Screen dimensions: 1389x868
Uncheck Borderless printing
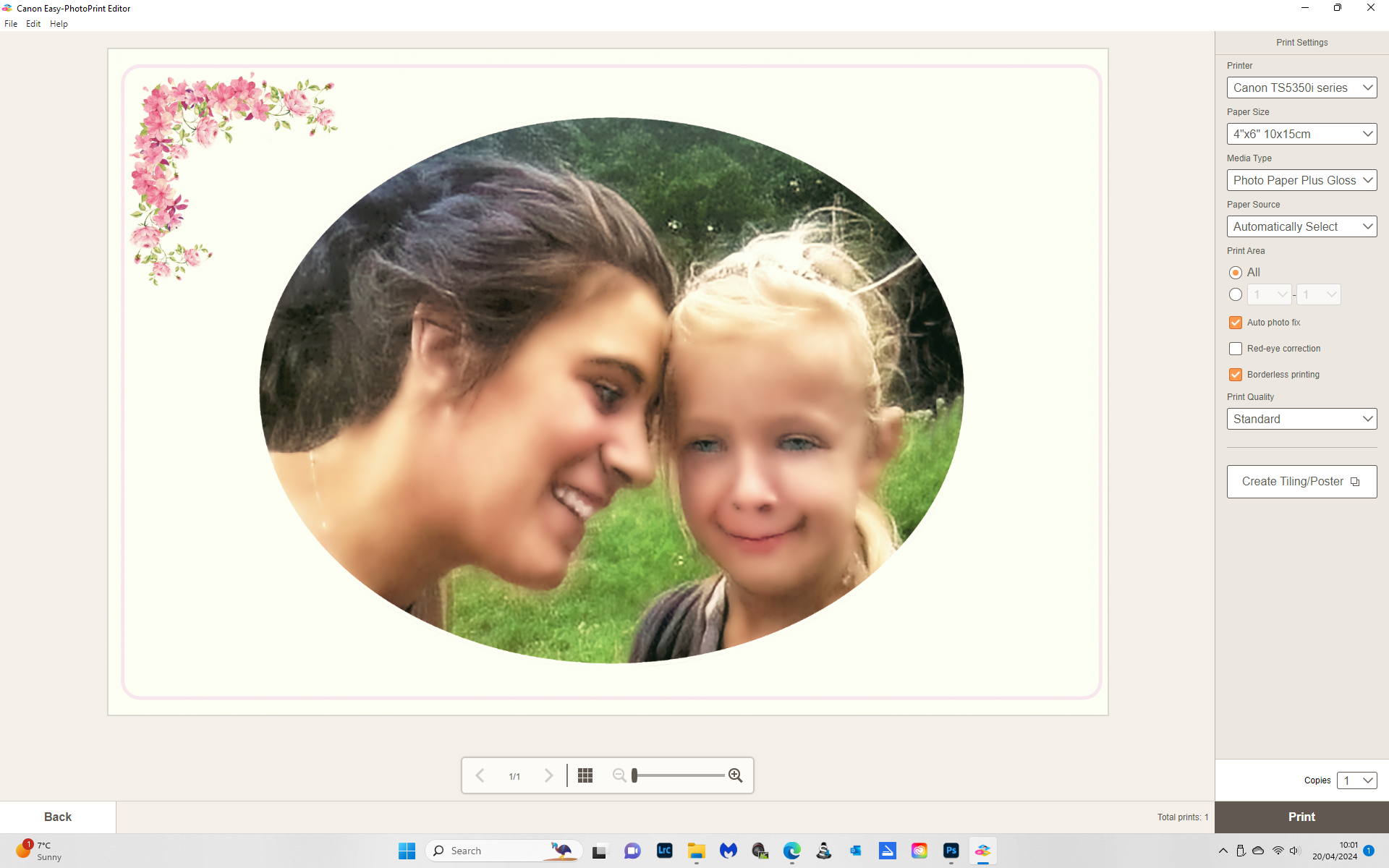(x=1235, y=374)
